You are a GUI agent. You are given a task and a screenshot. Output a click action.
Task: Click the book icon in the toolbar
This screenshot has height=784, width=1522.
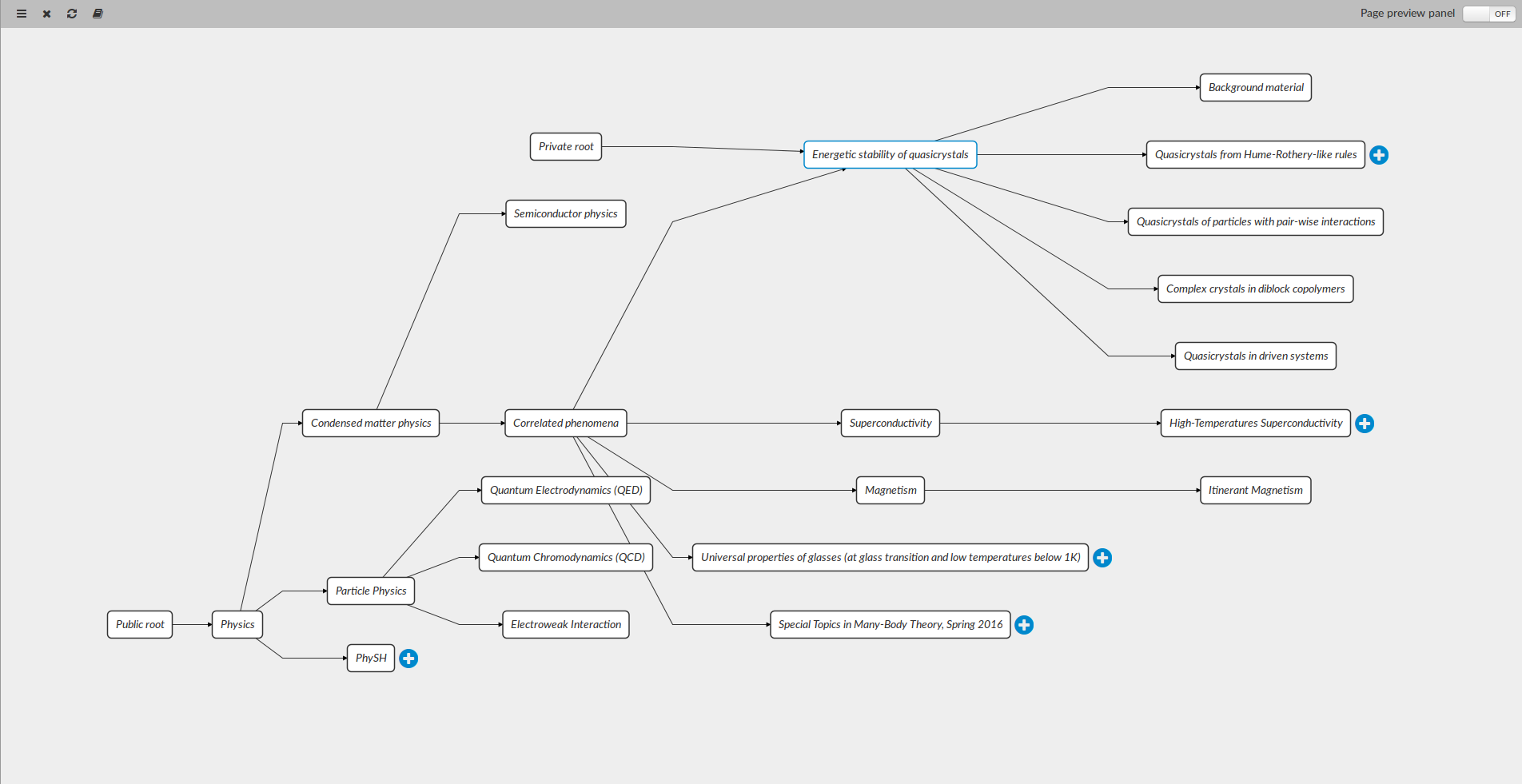[98, 14]
